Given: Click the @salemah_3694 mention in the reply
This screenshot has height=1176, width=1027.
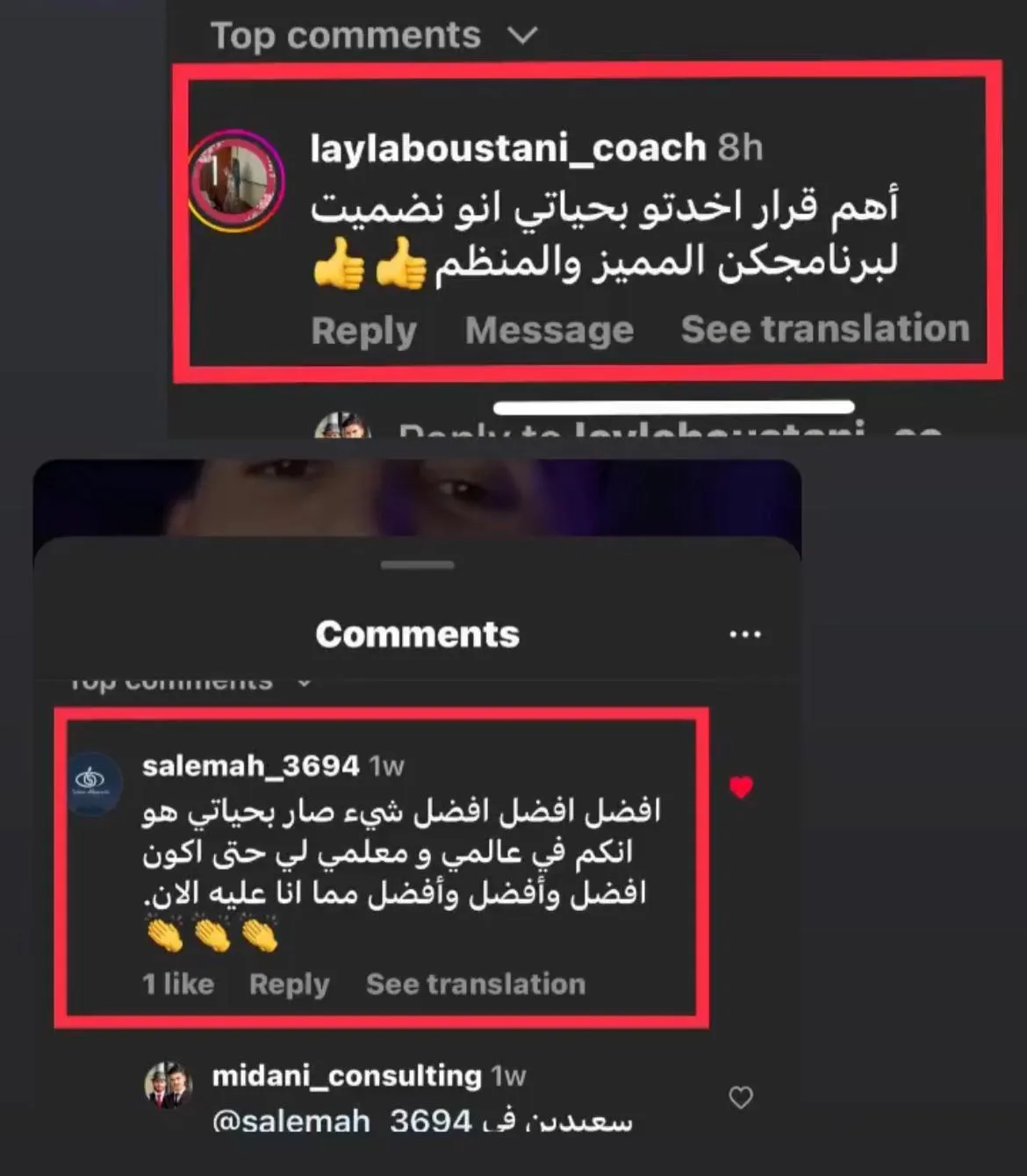Looking at the screenshot, I should (x=342, y=1121).
